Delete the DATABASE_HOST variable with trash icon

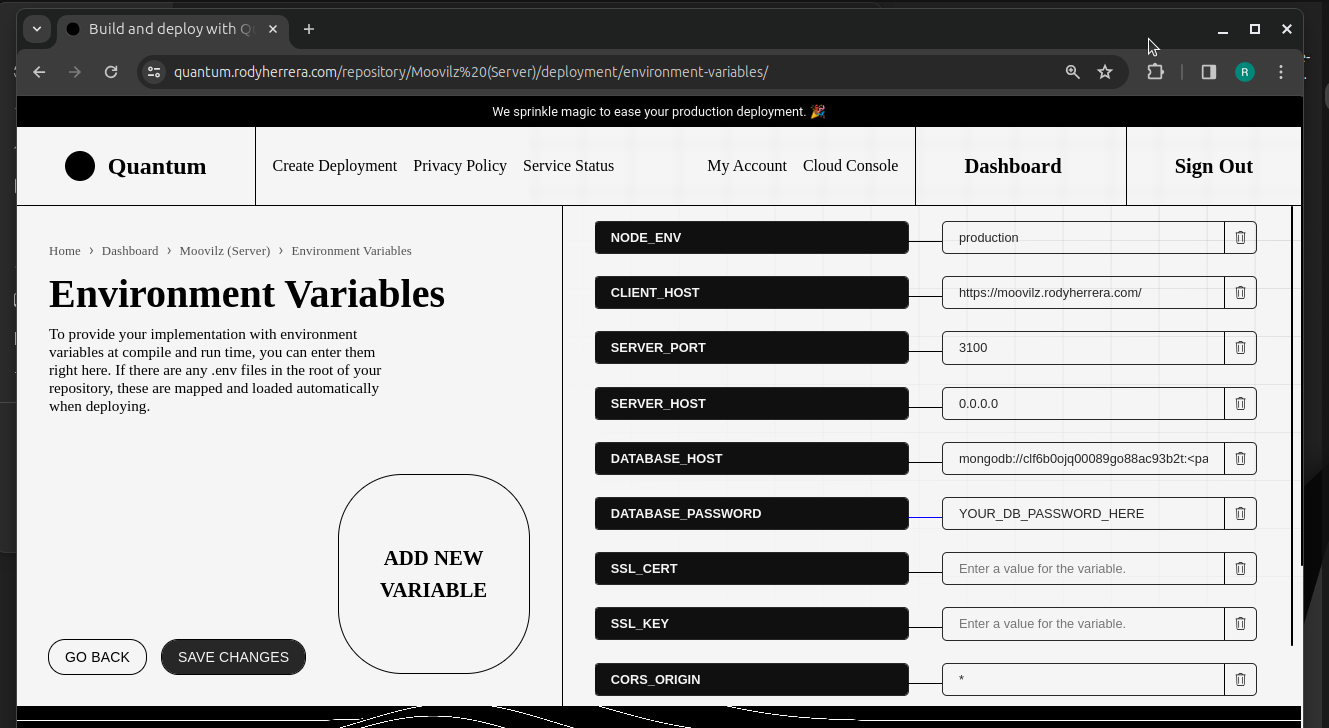(x=1240, y=459)
